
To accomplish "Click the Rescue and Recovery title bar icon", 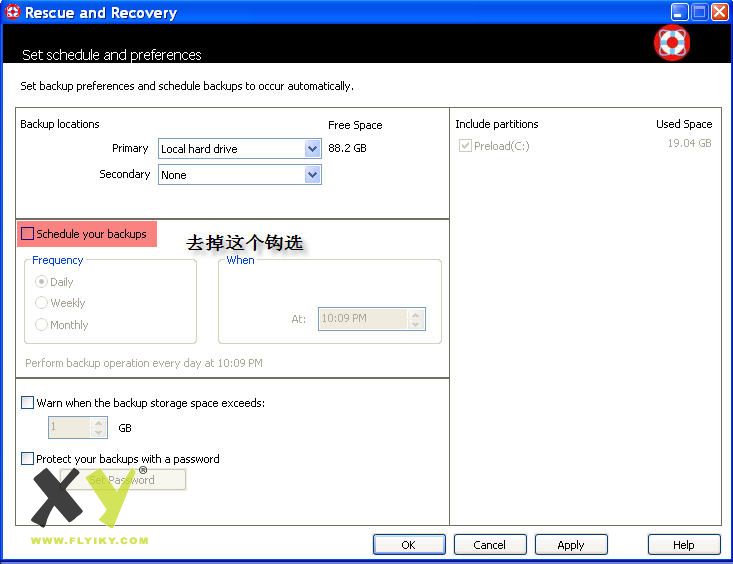I will point(13,12).
